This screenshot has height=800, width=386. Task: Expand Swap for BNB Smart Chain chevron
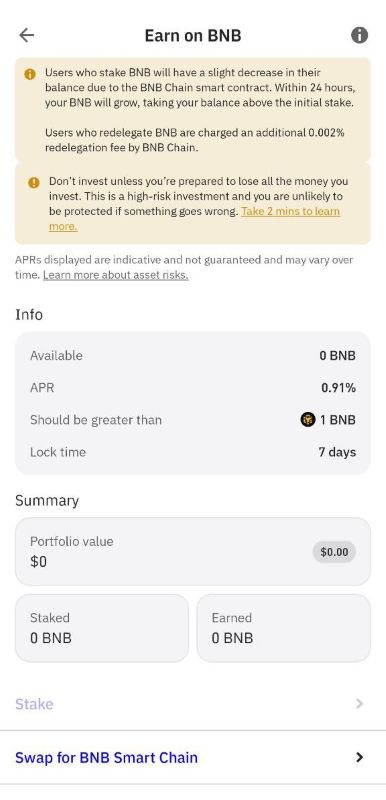click(x=359, y=757)
